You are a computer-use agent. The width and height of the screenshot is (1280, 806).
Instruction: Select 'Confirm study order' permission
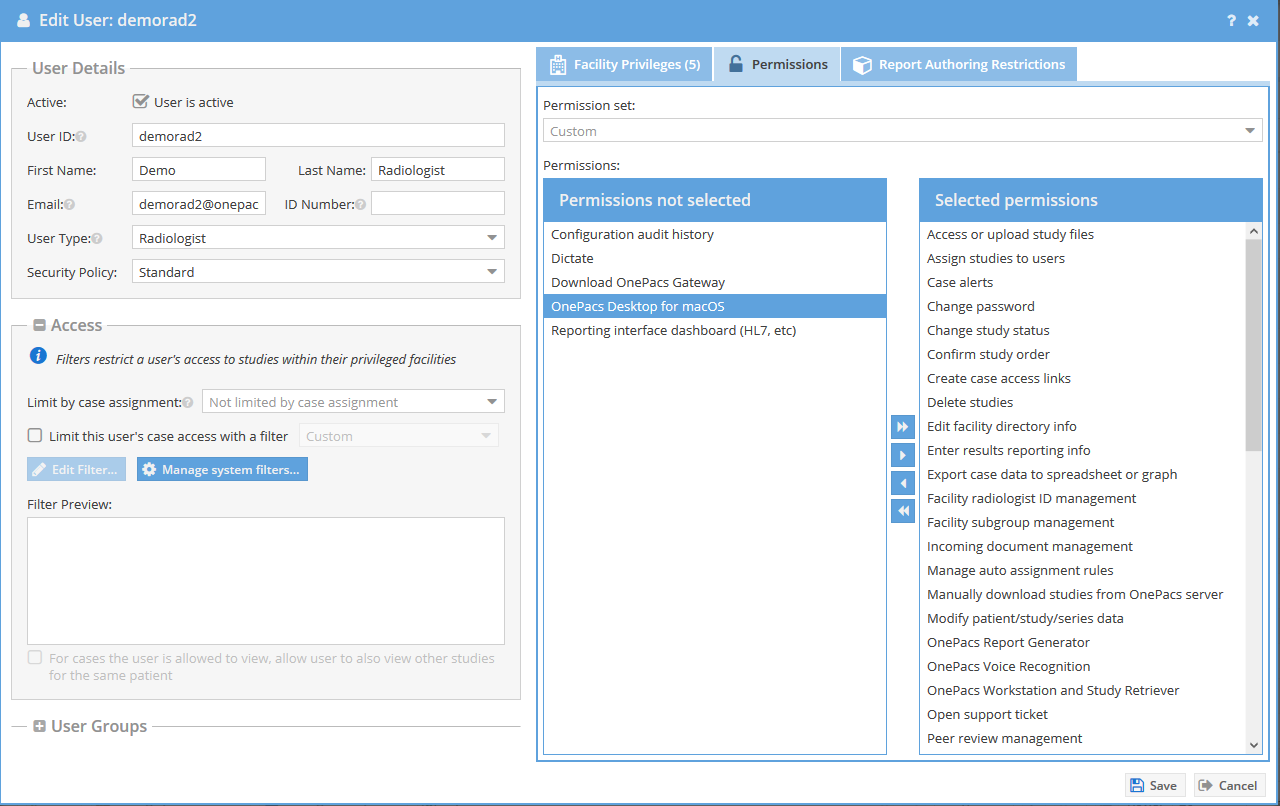coord(1083,354)
